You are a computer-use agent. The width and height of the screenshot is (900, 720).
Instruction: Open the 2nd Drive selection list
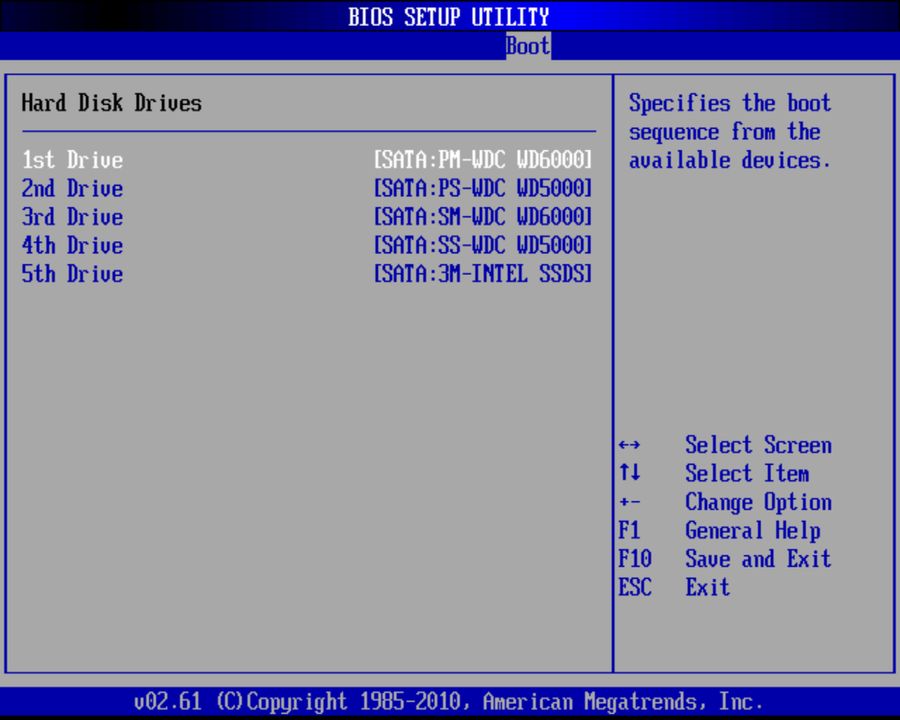[x=70, y=189]
